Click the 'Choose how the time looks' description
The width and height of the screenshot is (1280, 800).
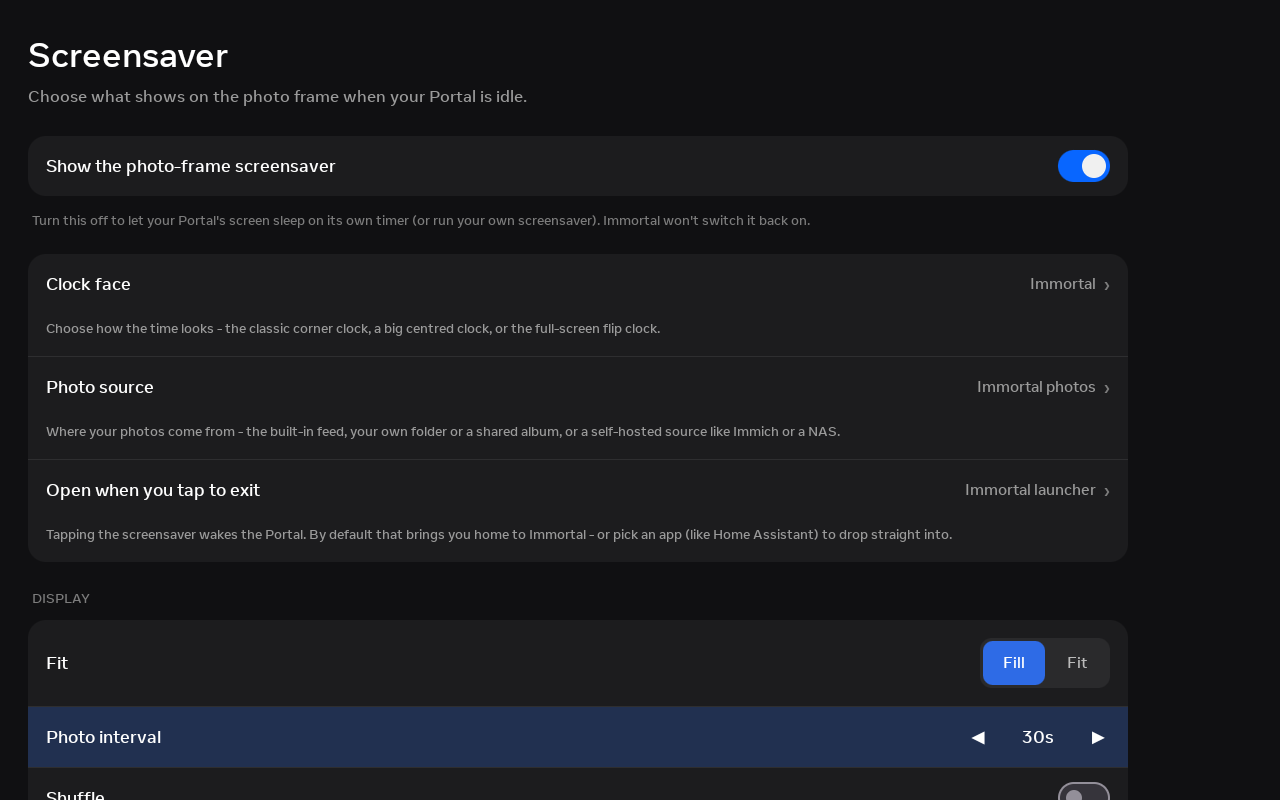(353, 328)
